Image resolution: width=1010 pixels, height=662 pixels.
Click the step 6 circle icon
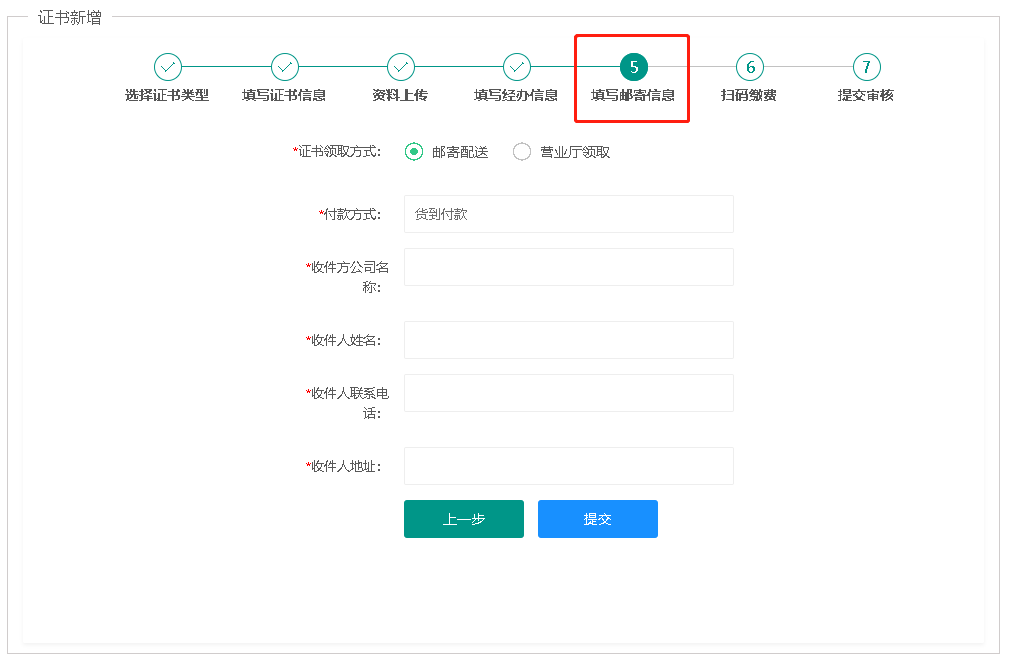point(749,67)
